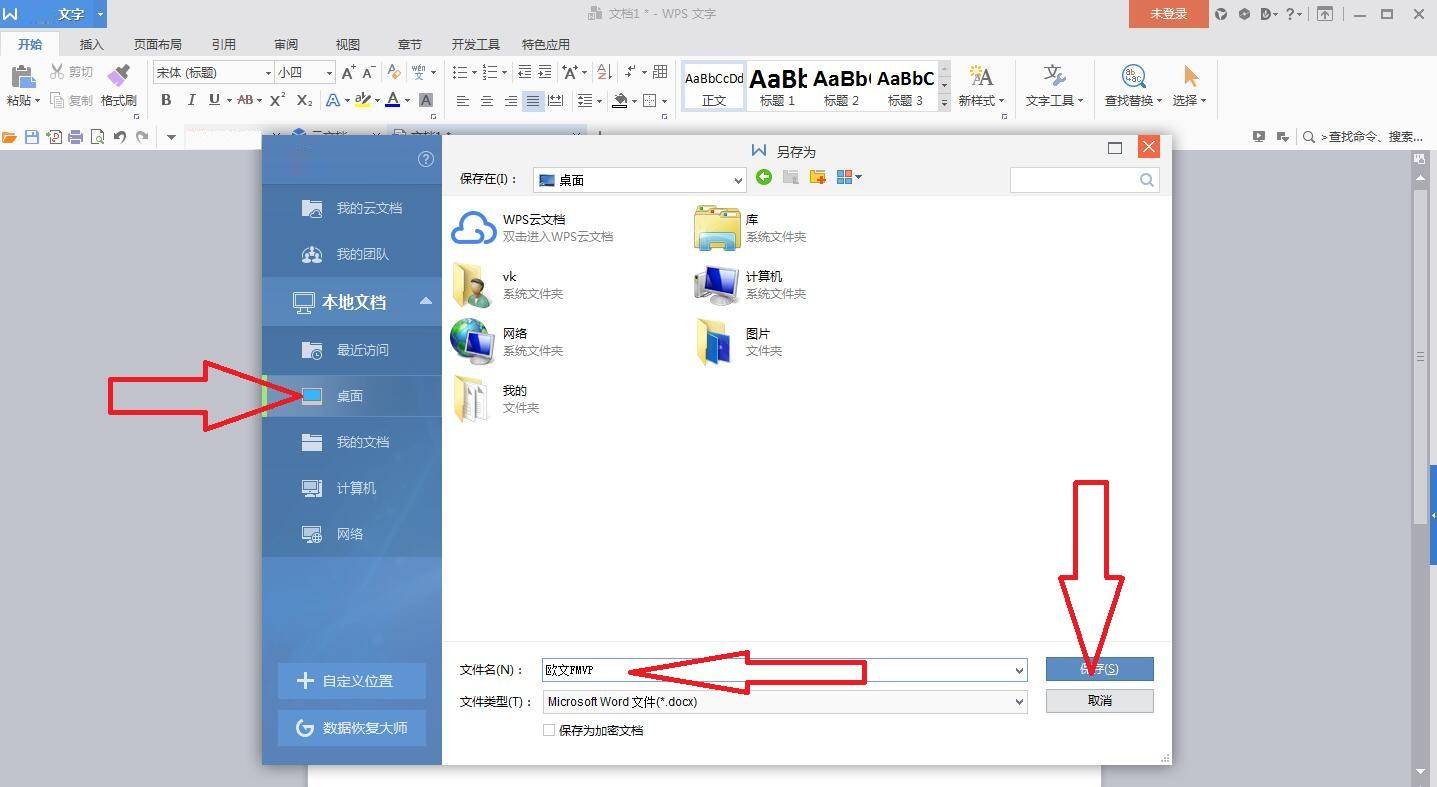Select the 标题 1 heading style thumbnail

778,86
